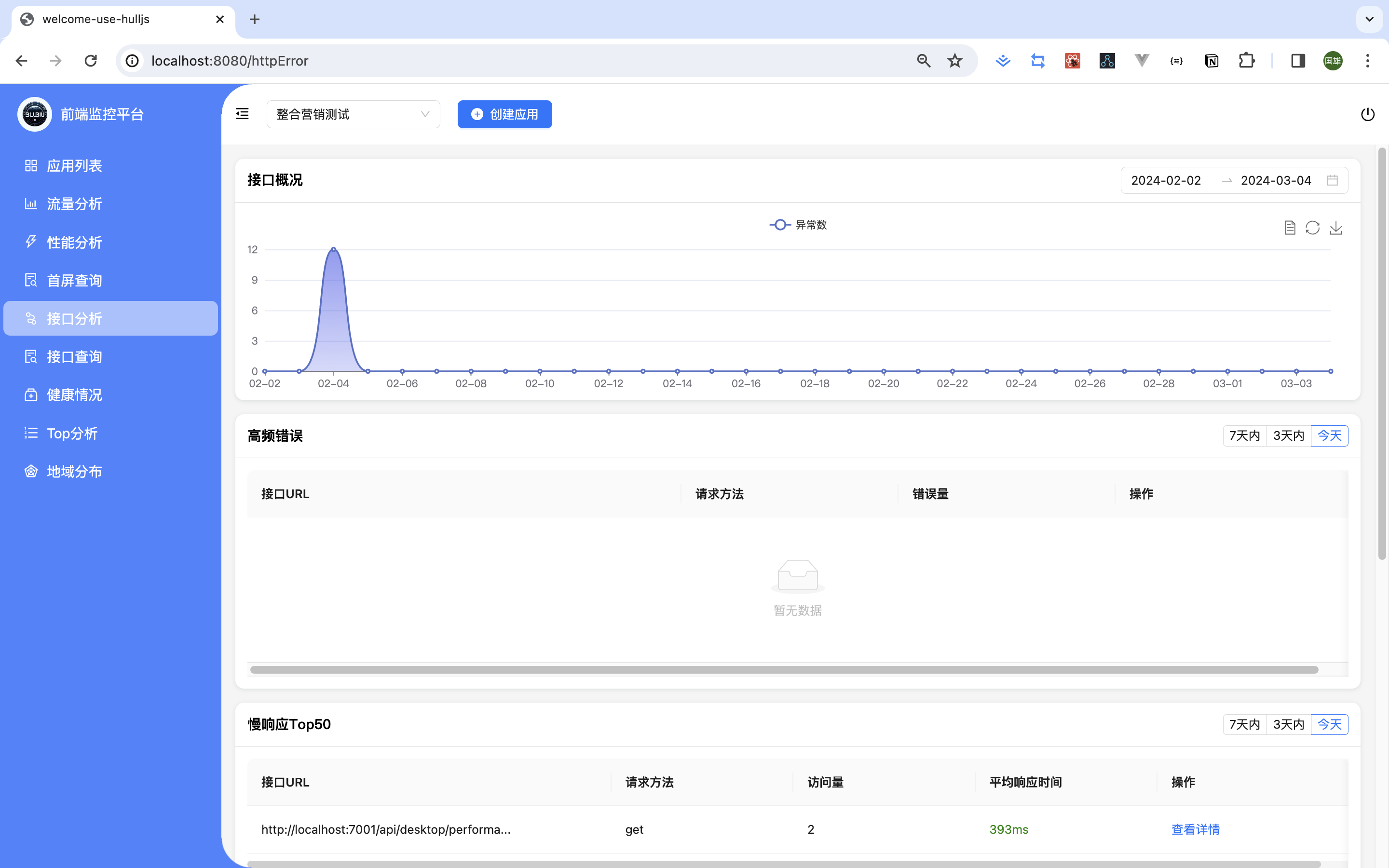The width and height of the screenshot is (1389, 868).
Task: Go to 性能分析 menu
Action: (x=111, y=242)
